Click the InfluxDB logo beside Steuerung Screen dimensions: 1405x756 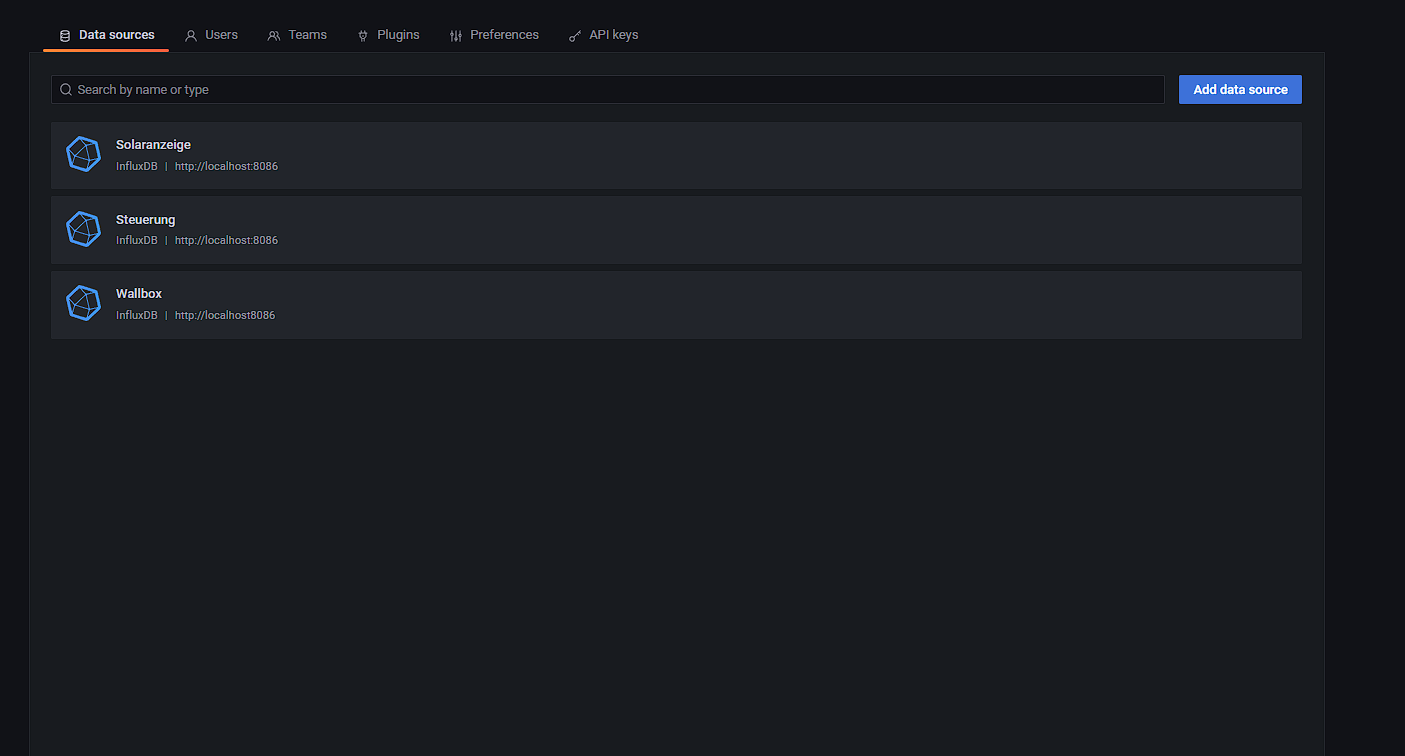[x=83, y=229]
